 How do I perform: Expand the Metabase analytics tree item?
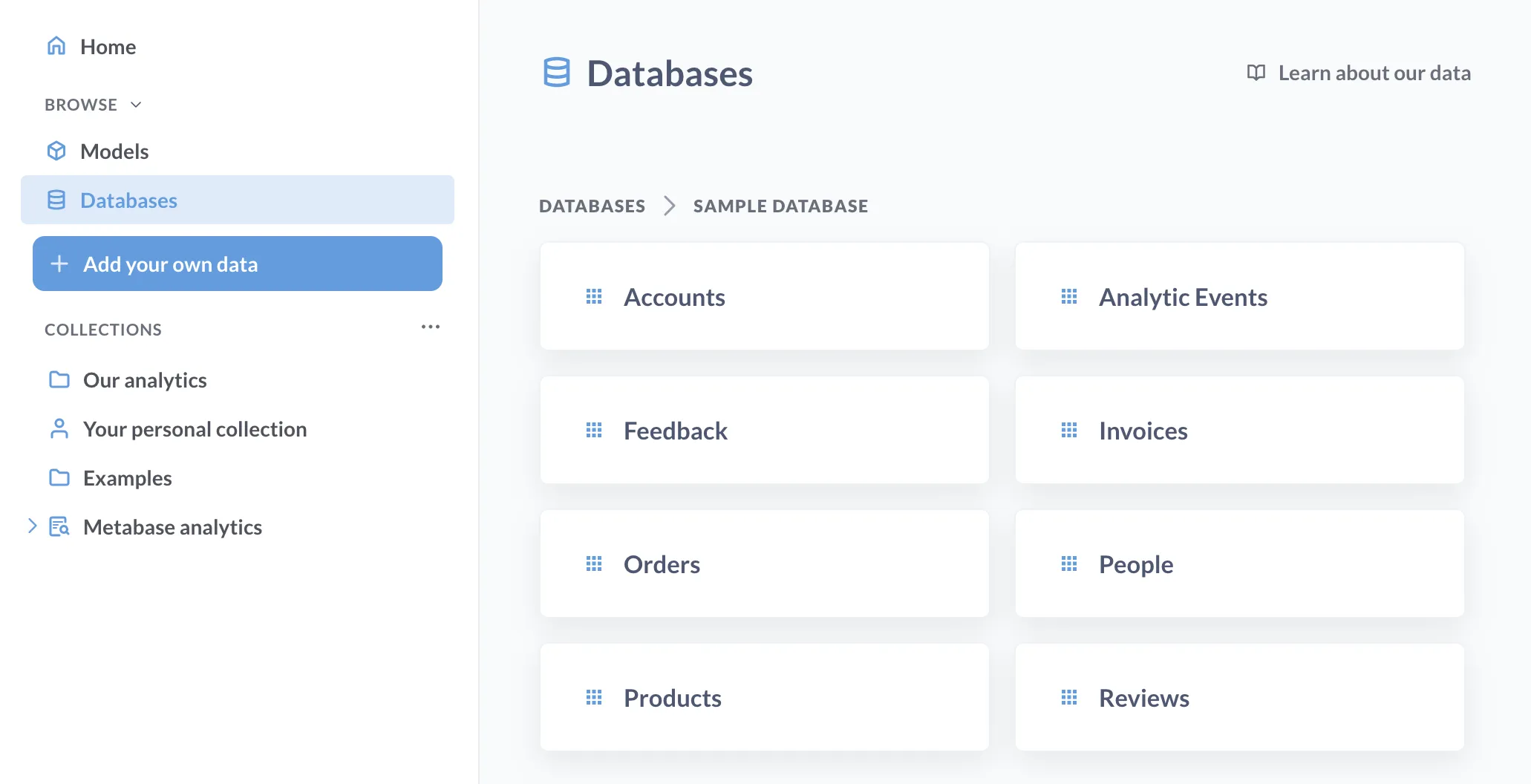pyautogui.click(x=32, y=526)
